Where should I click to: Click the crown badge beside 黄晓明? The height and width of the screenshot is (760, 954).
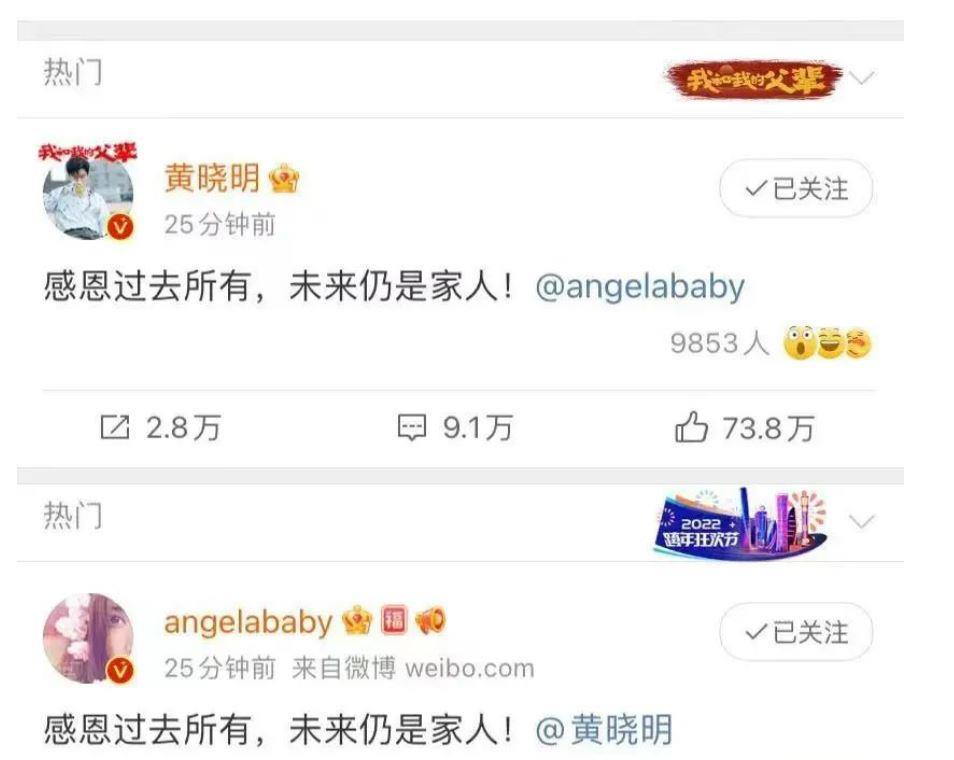coord(284,178)
